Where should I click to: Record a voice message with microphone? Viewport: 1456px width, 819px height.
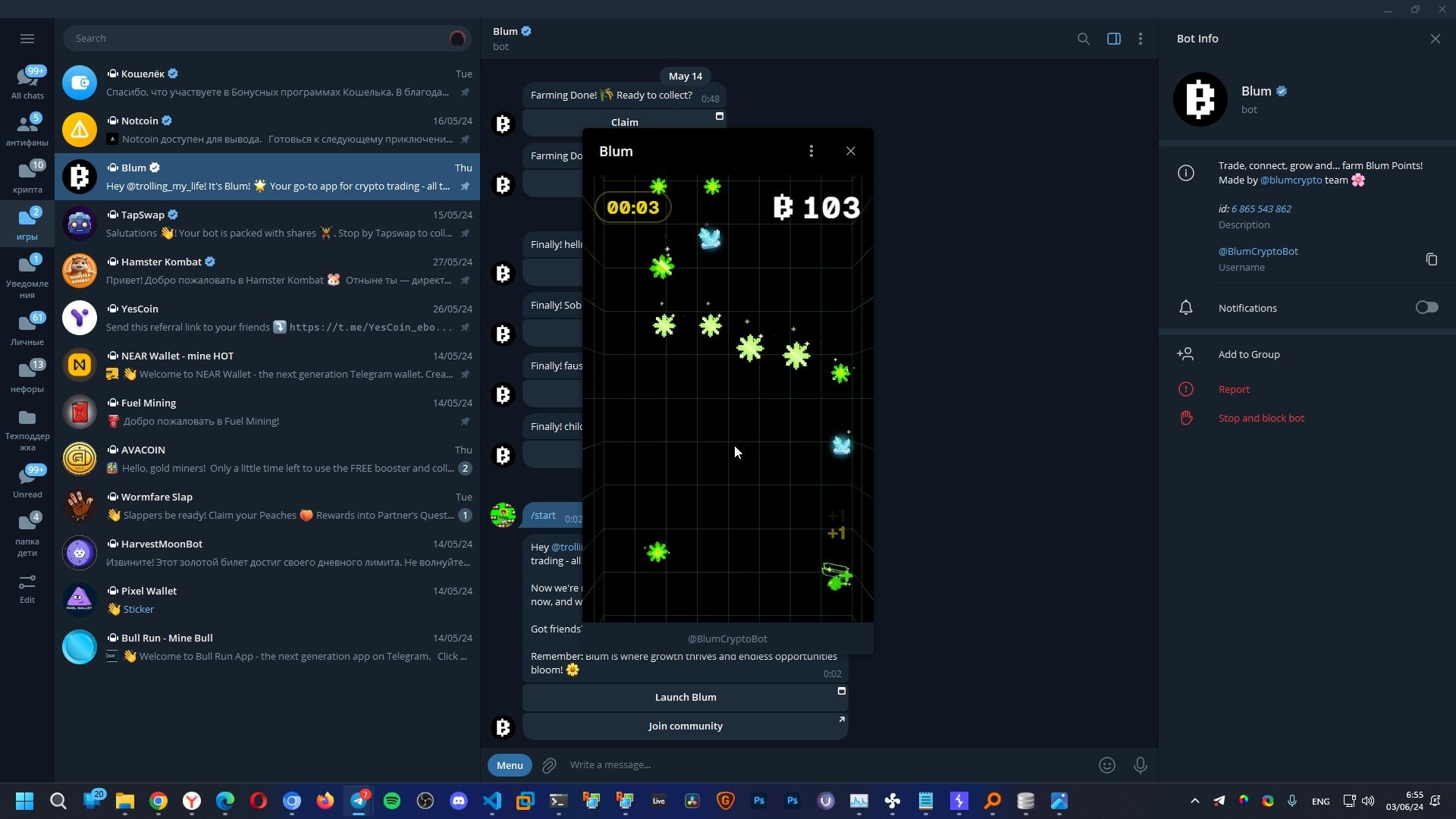1140,765
